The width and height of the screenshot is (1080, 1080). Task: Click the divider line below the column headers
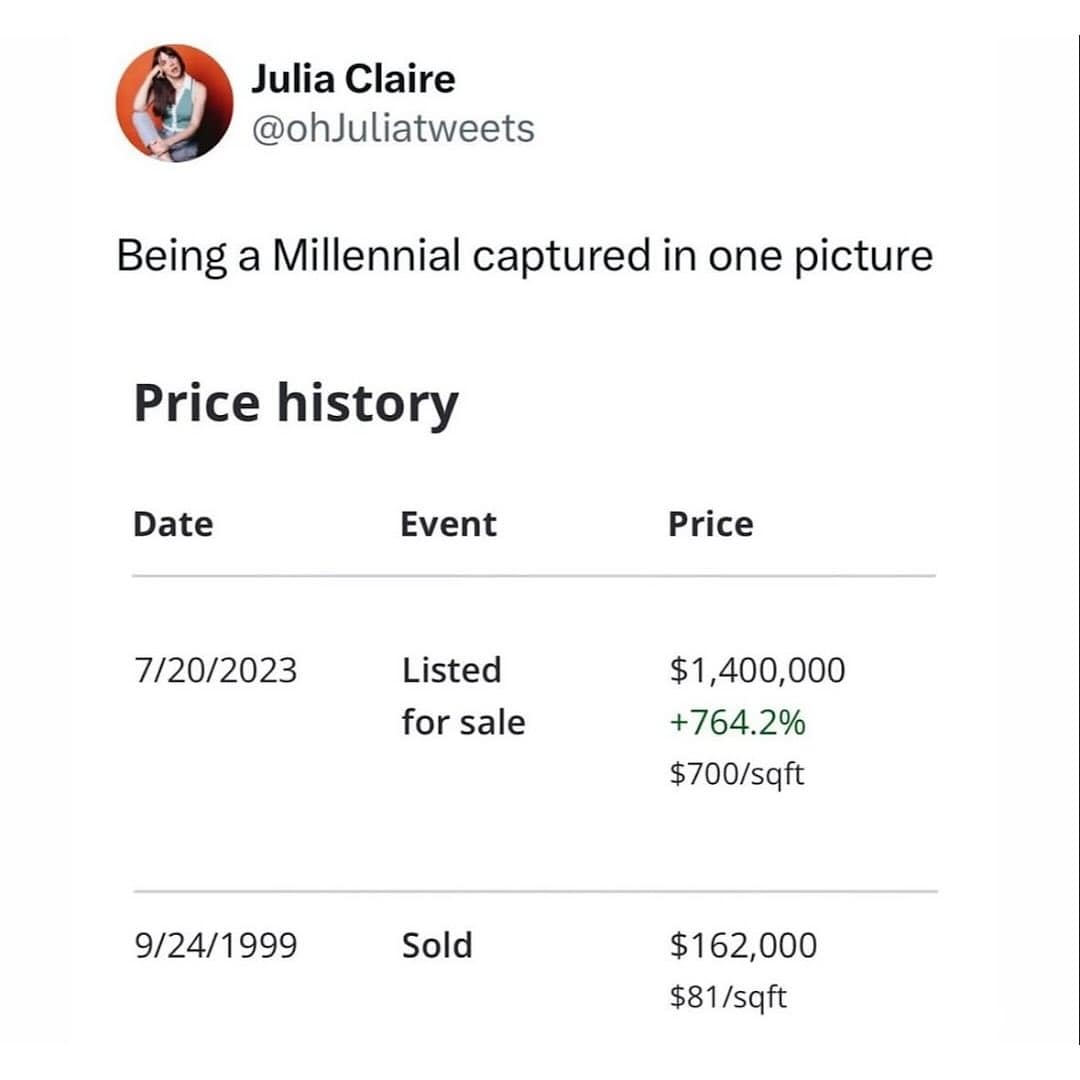[x=534, y=577]
